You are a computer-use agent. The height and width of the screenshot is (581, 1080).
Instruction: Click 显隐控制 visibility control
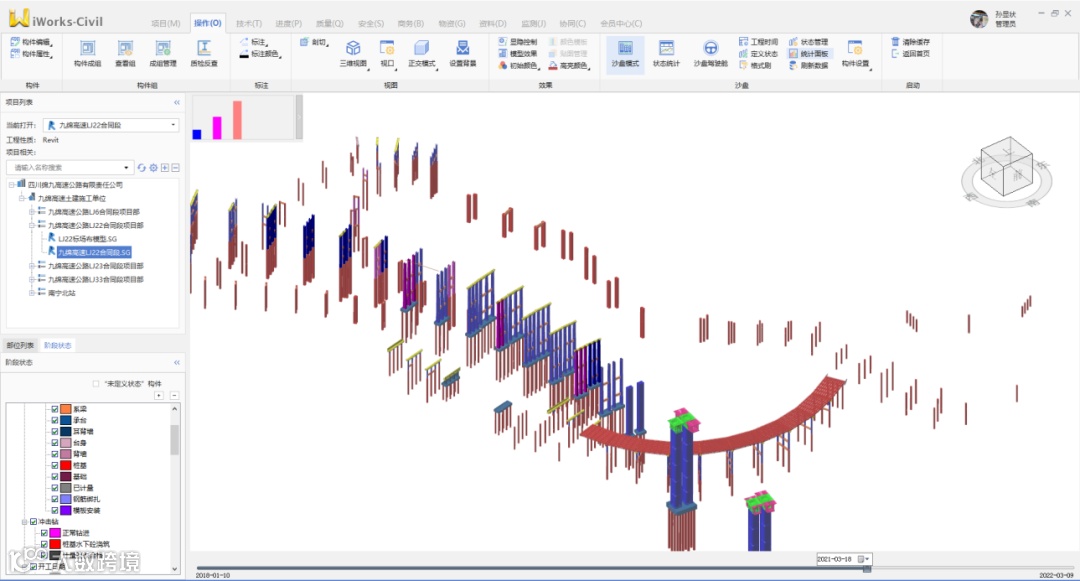[x=517, y=42]
